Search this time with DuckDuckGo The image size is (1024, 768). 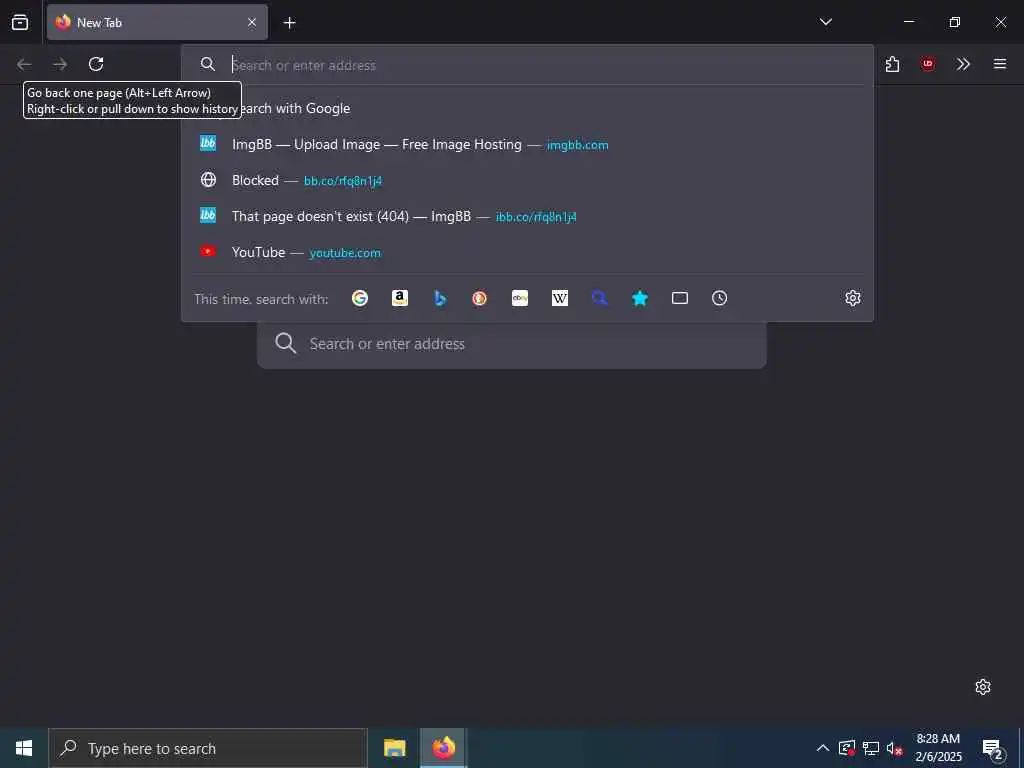click(x=479, y=298)
